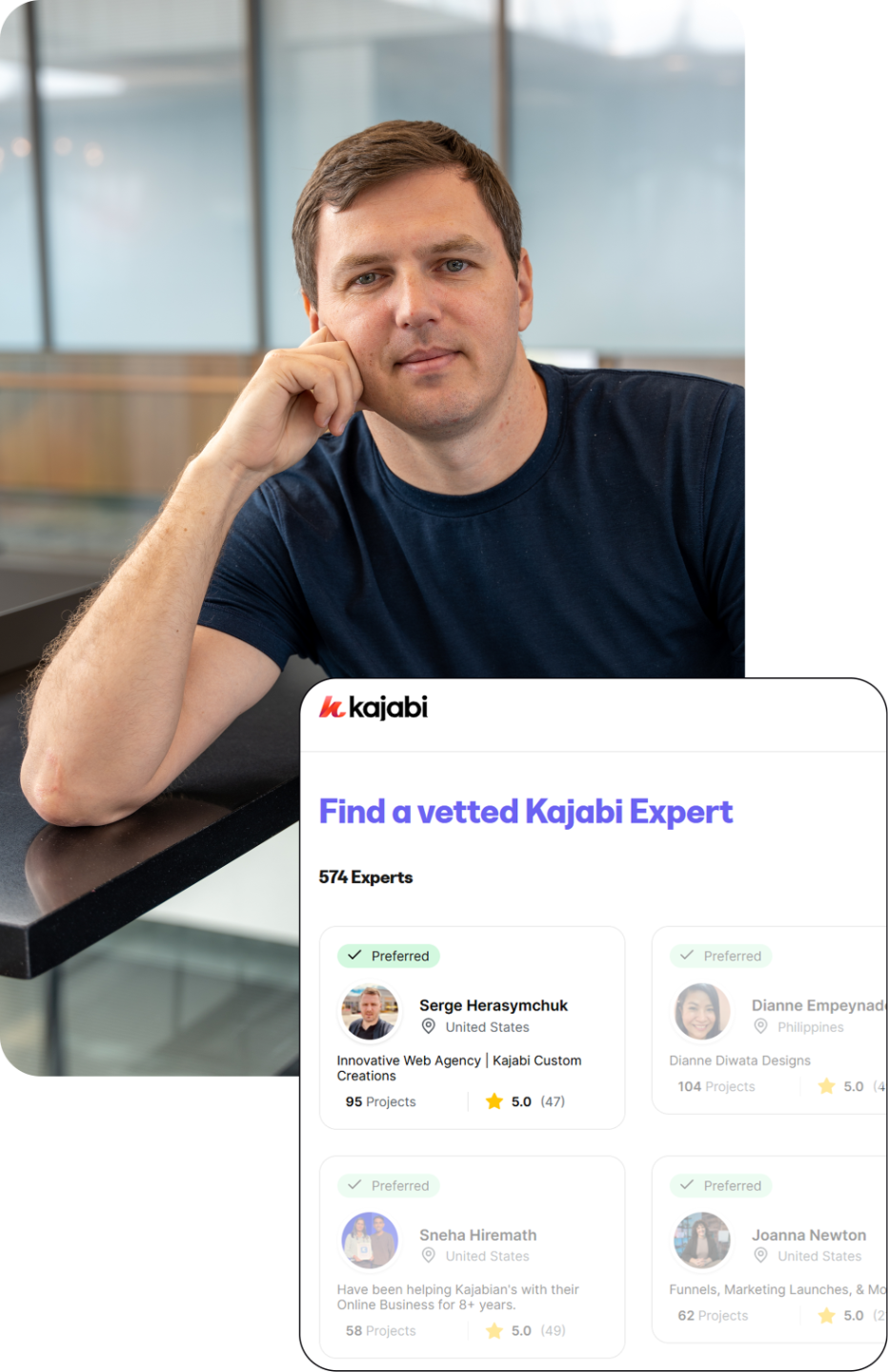The width and height of the screenshot is (888, 1372).
Task: Click the star icon on Sneha Hiremath's card
Action: click(x=494, y=1330)
